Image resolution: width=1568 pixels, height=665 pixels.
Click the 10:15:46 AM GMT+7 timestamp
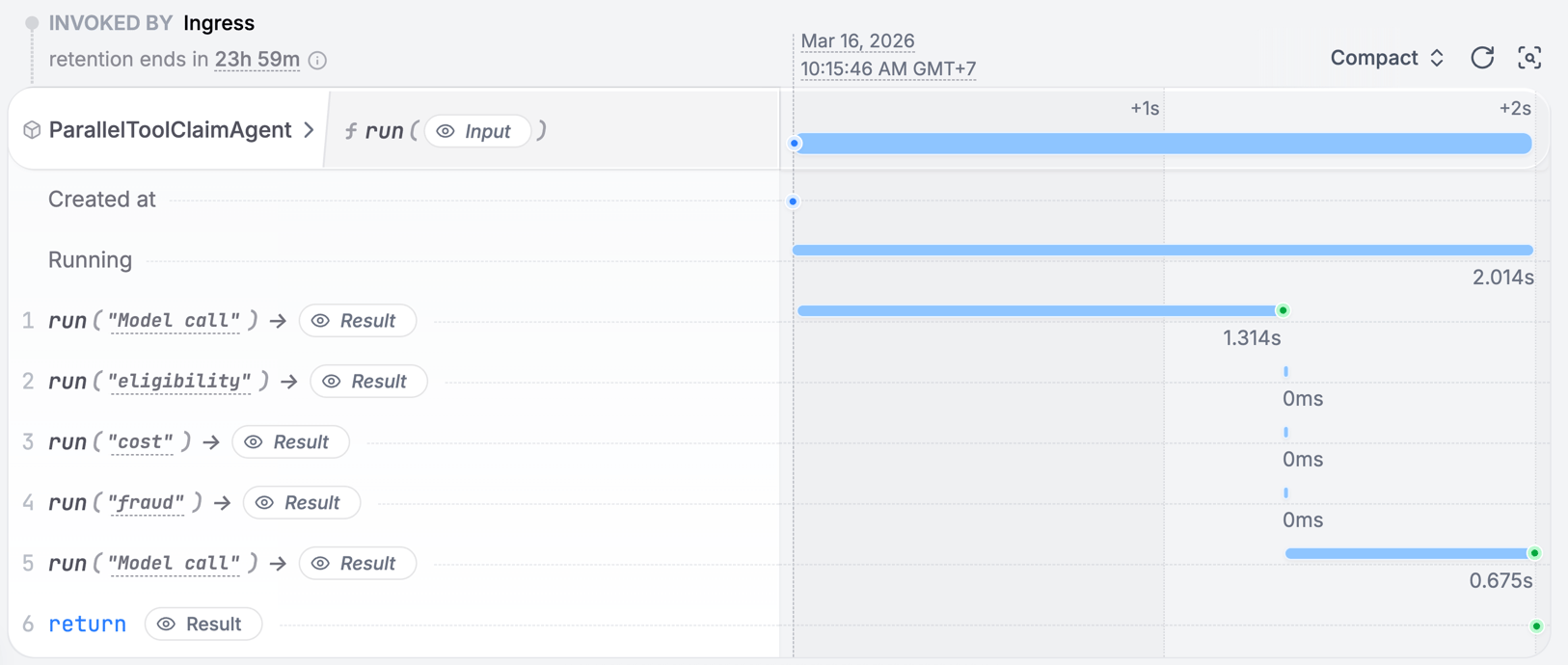(888, 69)
